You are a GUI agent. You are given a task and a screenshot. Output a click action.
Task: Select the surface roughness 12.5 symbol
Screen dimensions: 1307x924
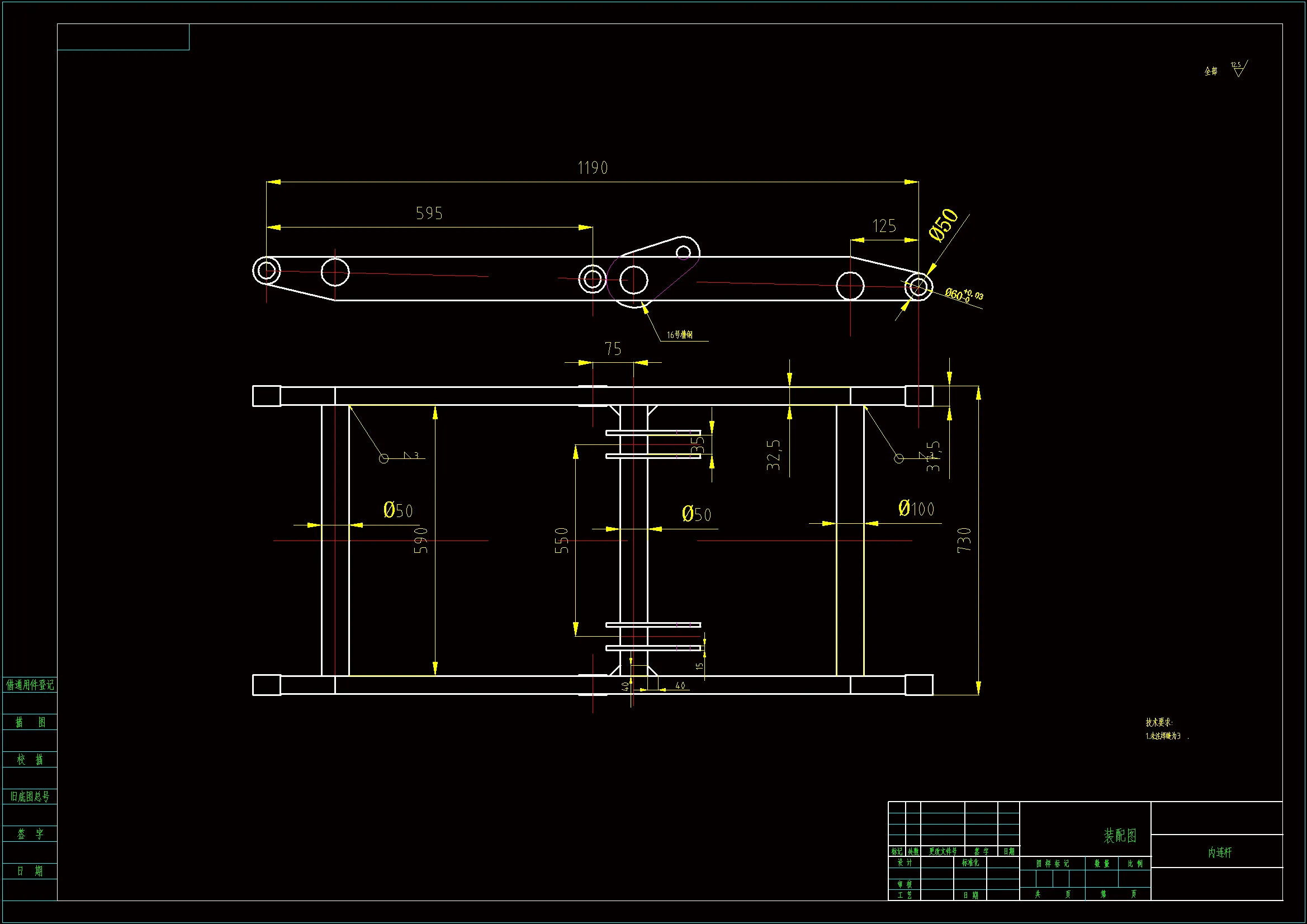1238,69
